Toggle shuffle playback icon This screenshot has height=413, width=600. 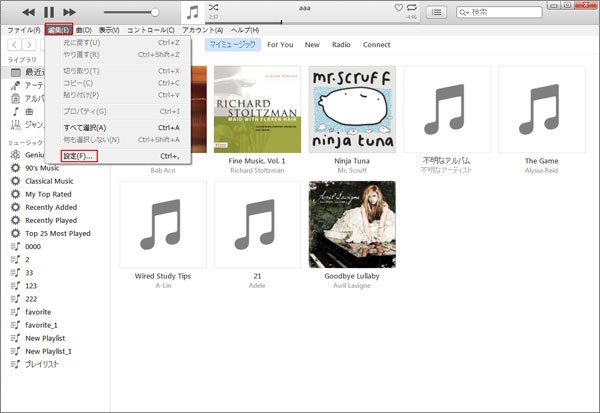(214, 7)
